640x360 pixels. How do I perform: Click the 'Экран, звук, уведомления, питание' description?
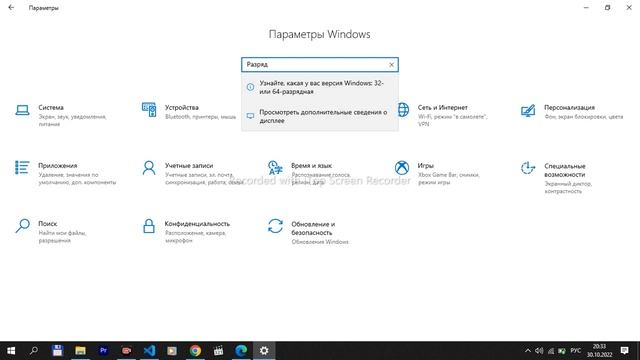click(x=72, y=120)
